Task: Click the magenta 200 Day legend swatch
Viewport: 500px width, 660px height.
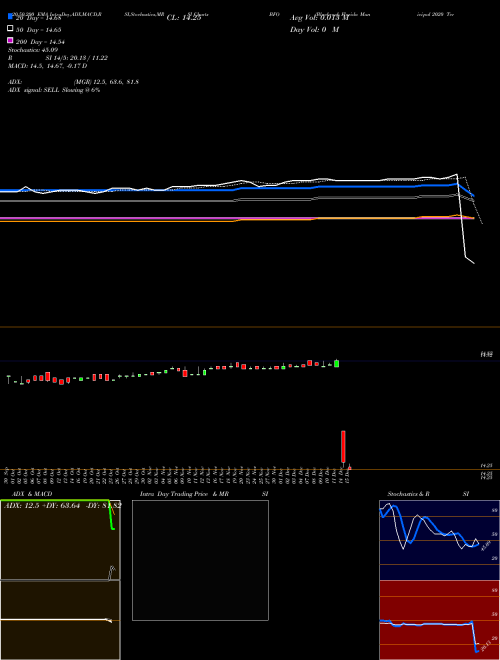Action: tap(10, 40)
